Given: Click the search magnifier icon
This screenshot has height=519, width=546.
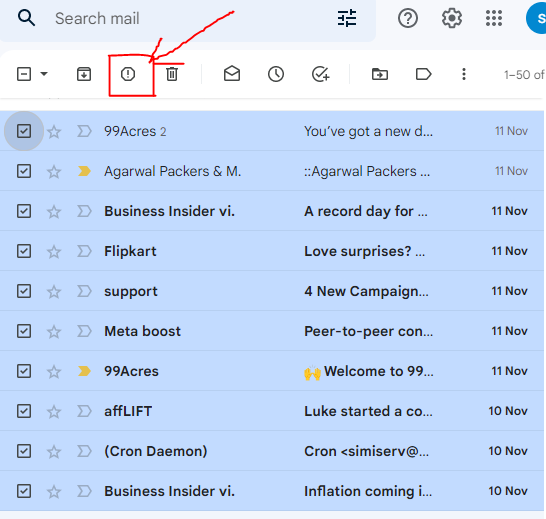Looking at the screenshot, I should pyautogui.click(x=26, y=18).
